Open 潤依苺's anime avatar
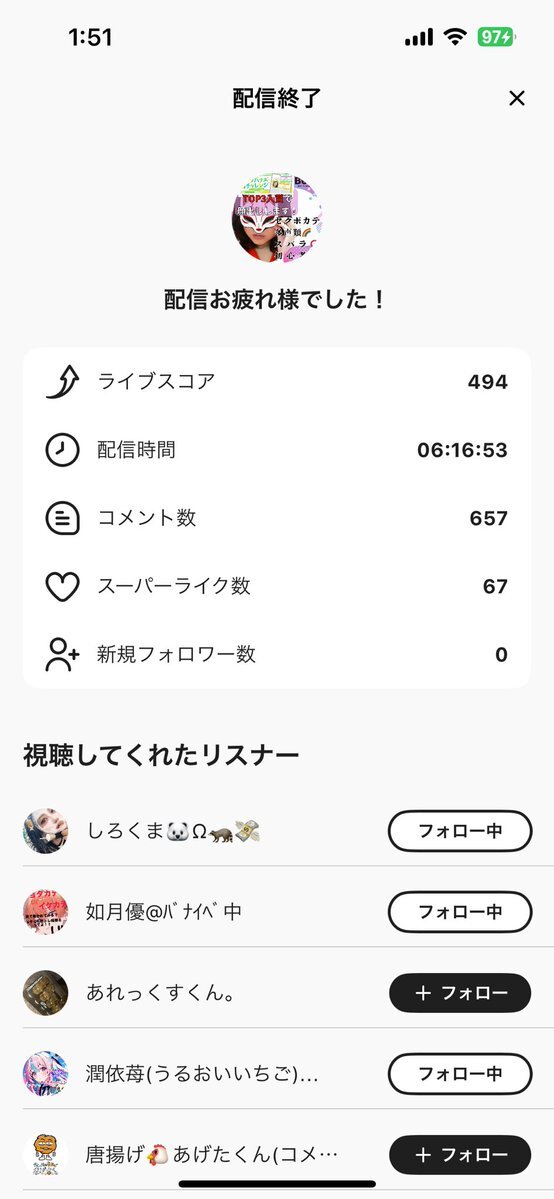 coord(45,1074)
